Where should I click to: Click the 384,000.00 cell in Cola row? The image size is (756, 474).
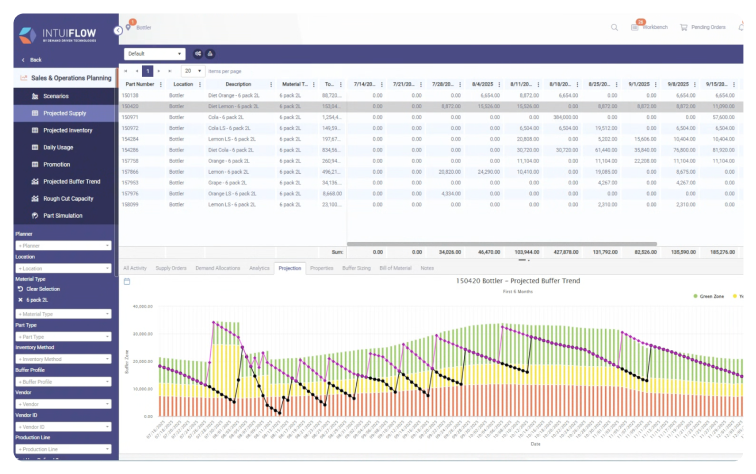click(565, 117)
